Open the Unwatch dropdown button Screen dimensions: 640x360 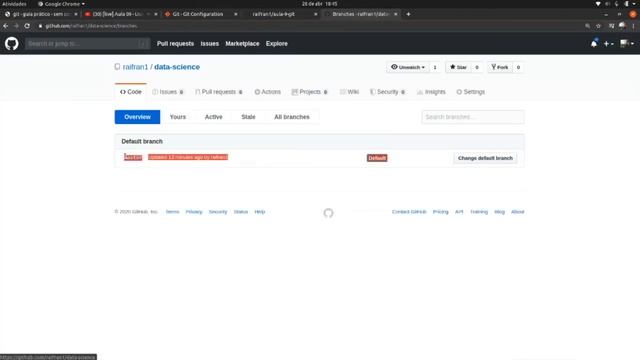coord(408,67)
